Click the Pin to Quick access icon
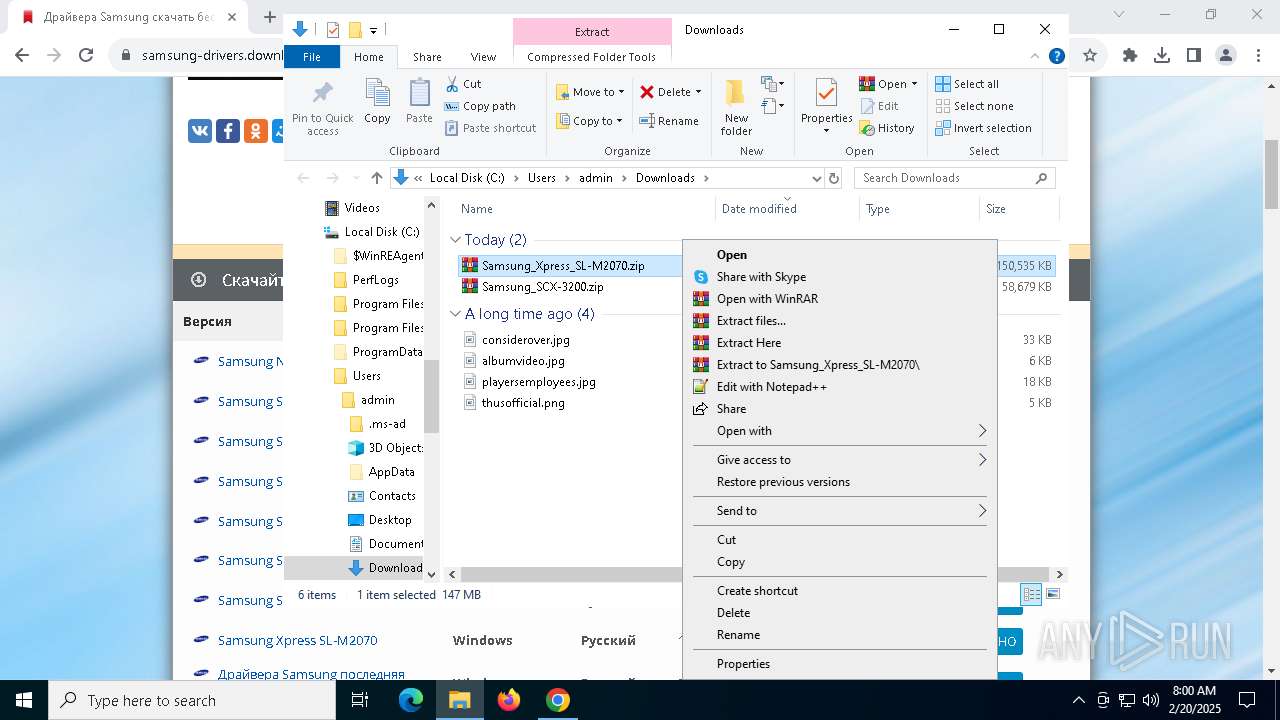This screenshot has width=1280, height=720. 322,94
